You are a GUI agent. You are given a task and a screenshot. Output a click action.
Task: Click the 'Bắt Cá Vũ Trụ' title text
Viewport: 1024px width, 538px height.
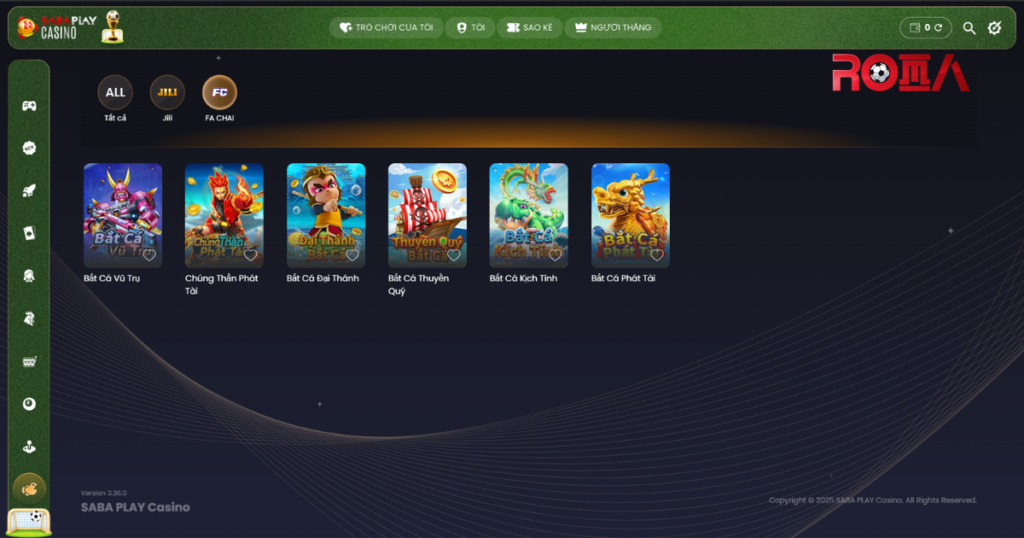(112, 278)
